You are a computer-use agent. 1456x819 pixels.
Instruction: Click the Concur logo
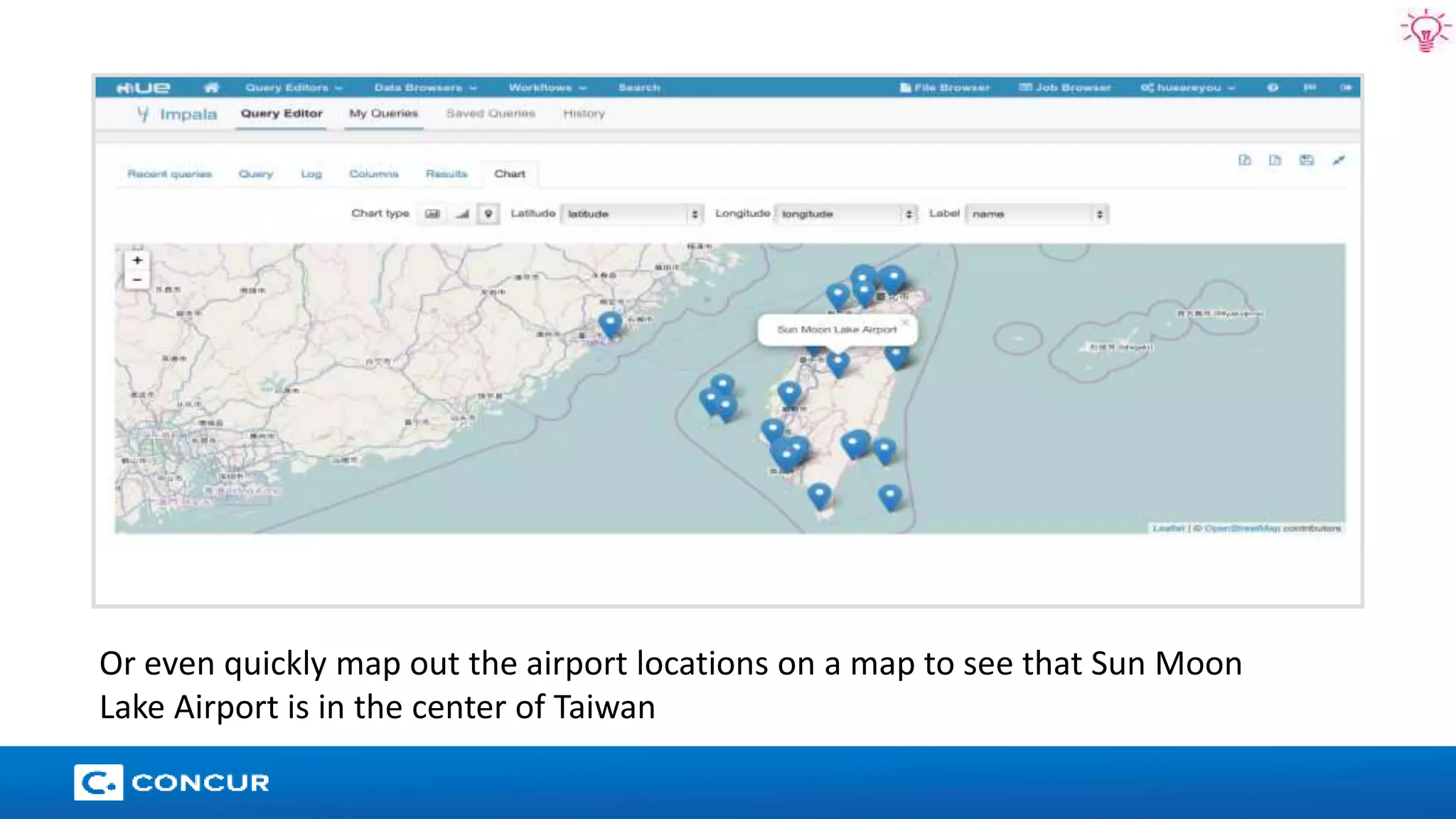(x=172, y=783)
